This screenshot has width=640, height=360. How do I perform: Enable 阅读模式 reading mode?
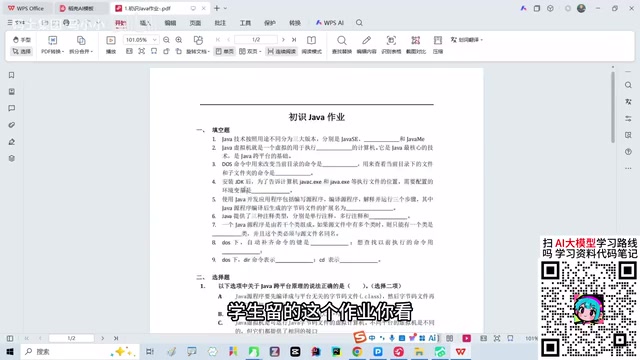click(311, 51)
